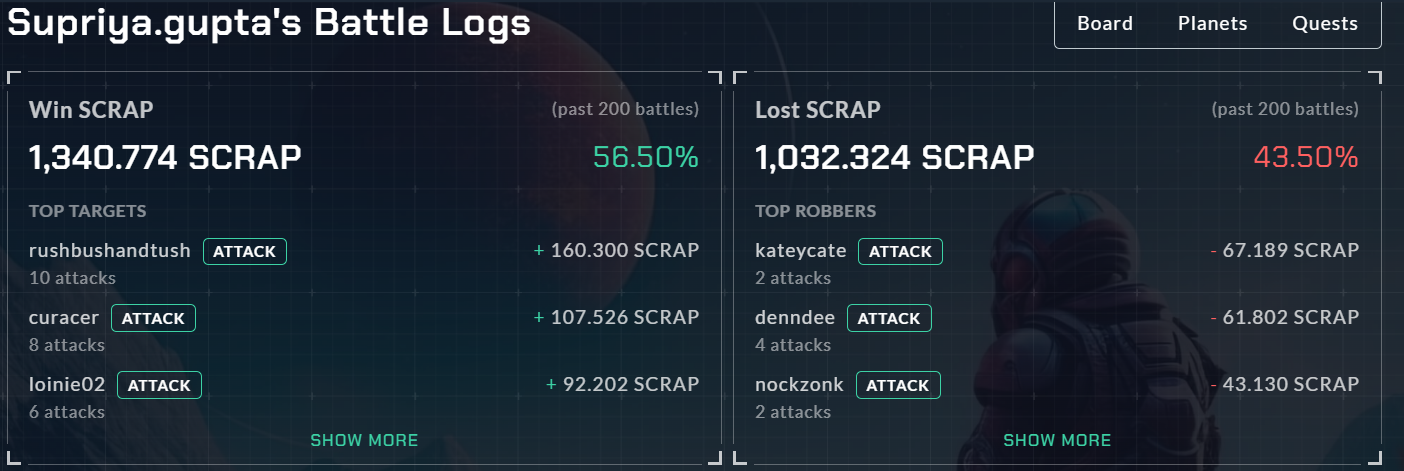Viewport: 1404px width, 471px height.
Task: Select the Win SCRAP panel heading
Action: click(91, 110)
